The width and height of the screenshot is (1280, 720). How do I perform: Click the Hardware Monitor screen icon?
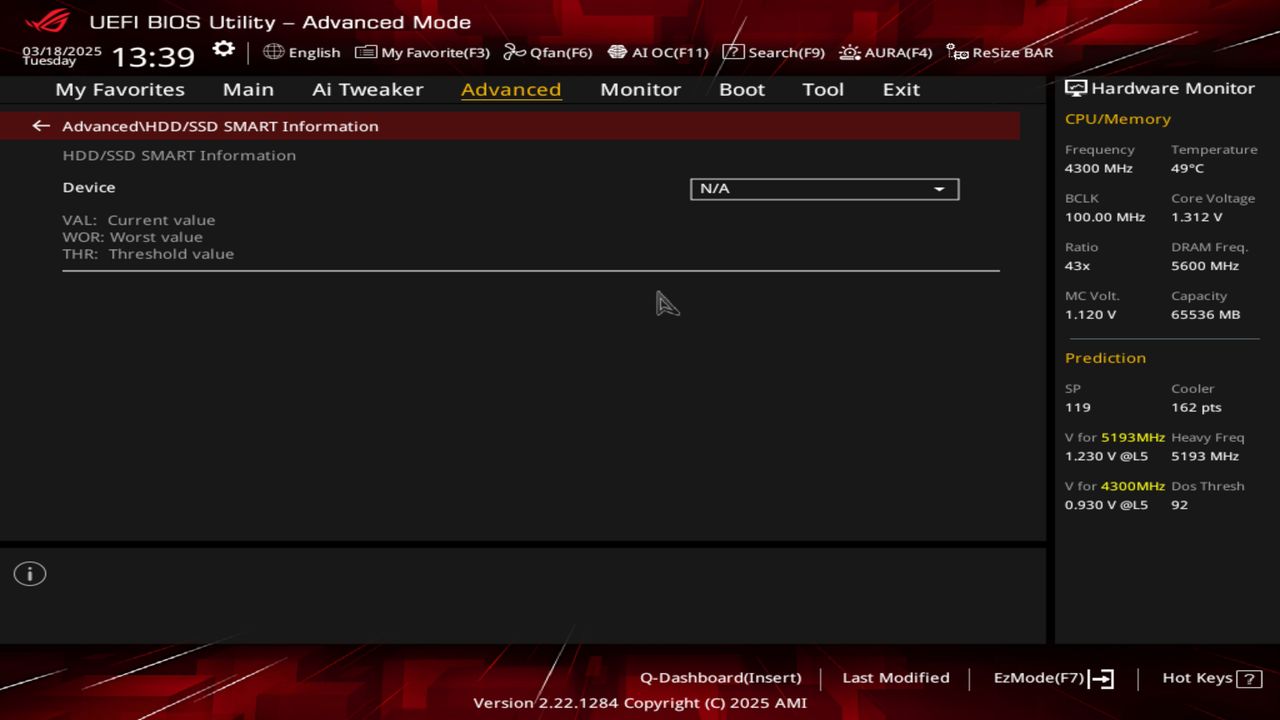1076,88
